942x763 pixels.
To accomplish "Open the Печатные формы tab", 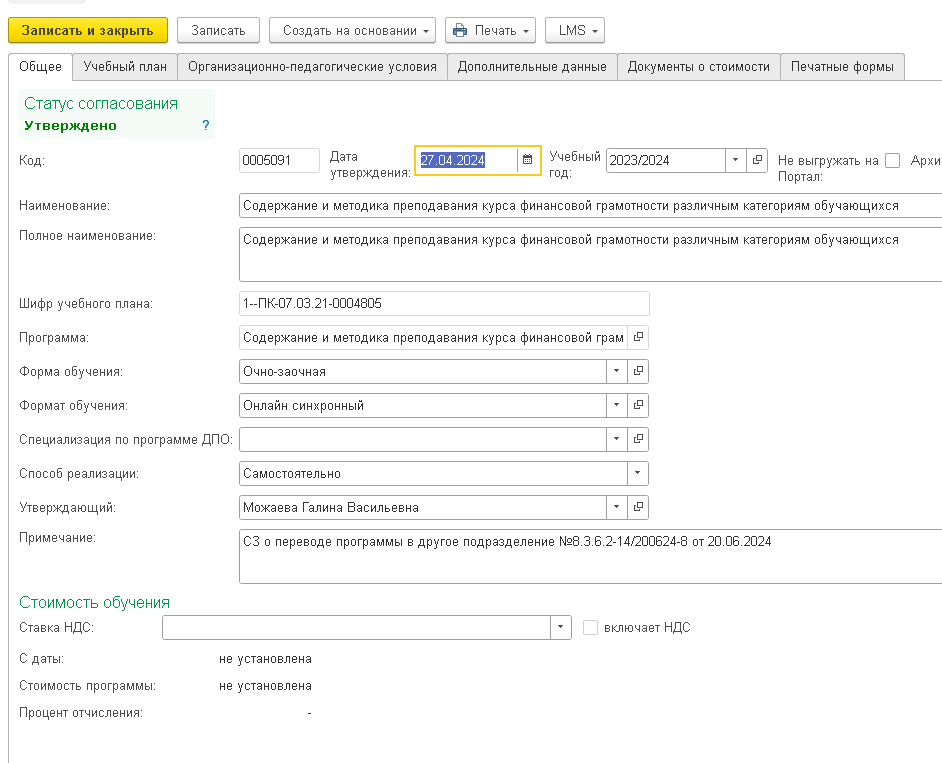I will 842,67.
